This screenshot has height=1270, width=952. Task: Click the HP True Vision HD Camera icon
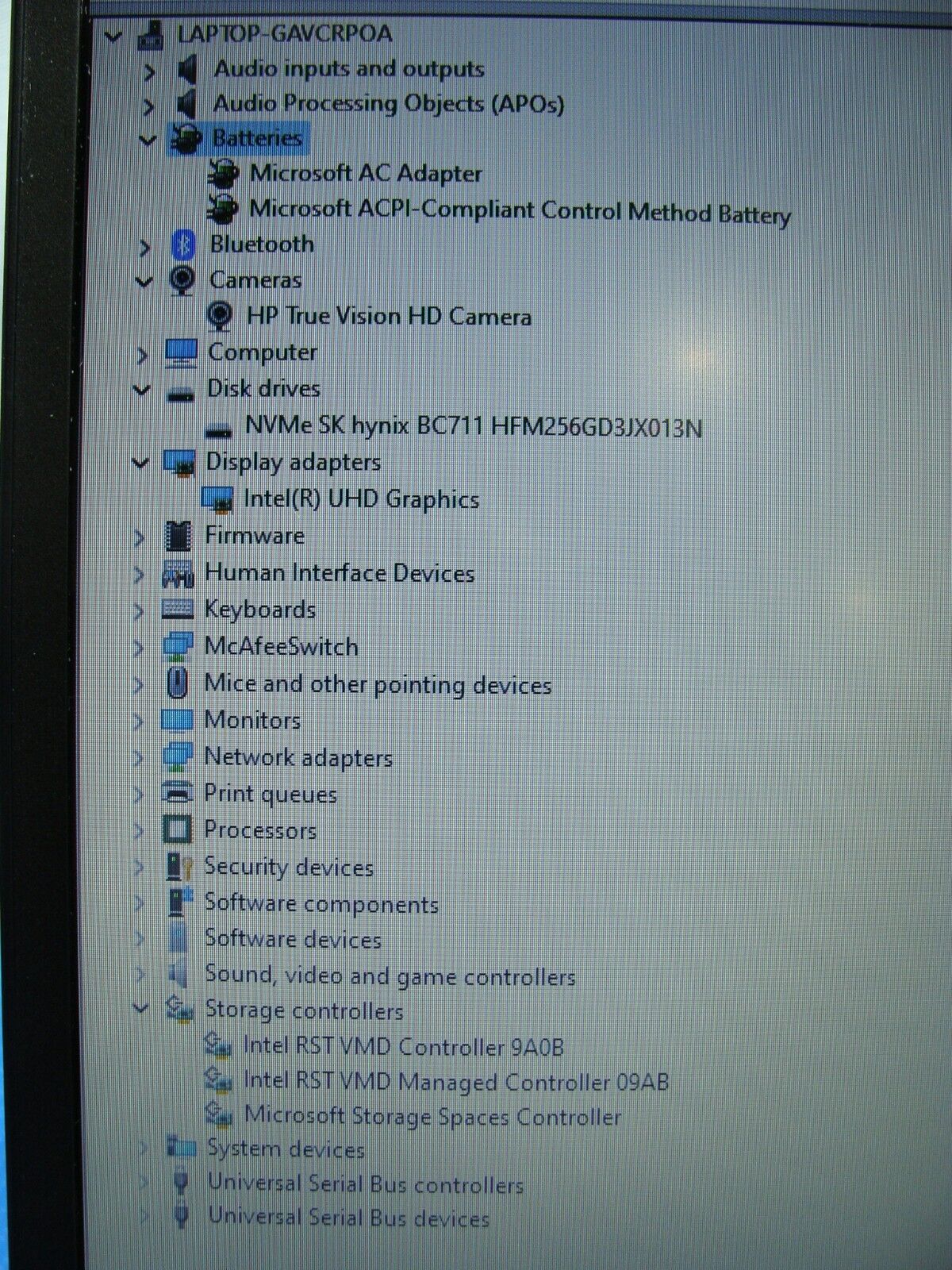pyautogui.click(x=219, y=316)
